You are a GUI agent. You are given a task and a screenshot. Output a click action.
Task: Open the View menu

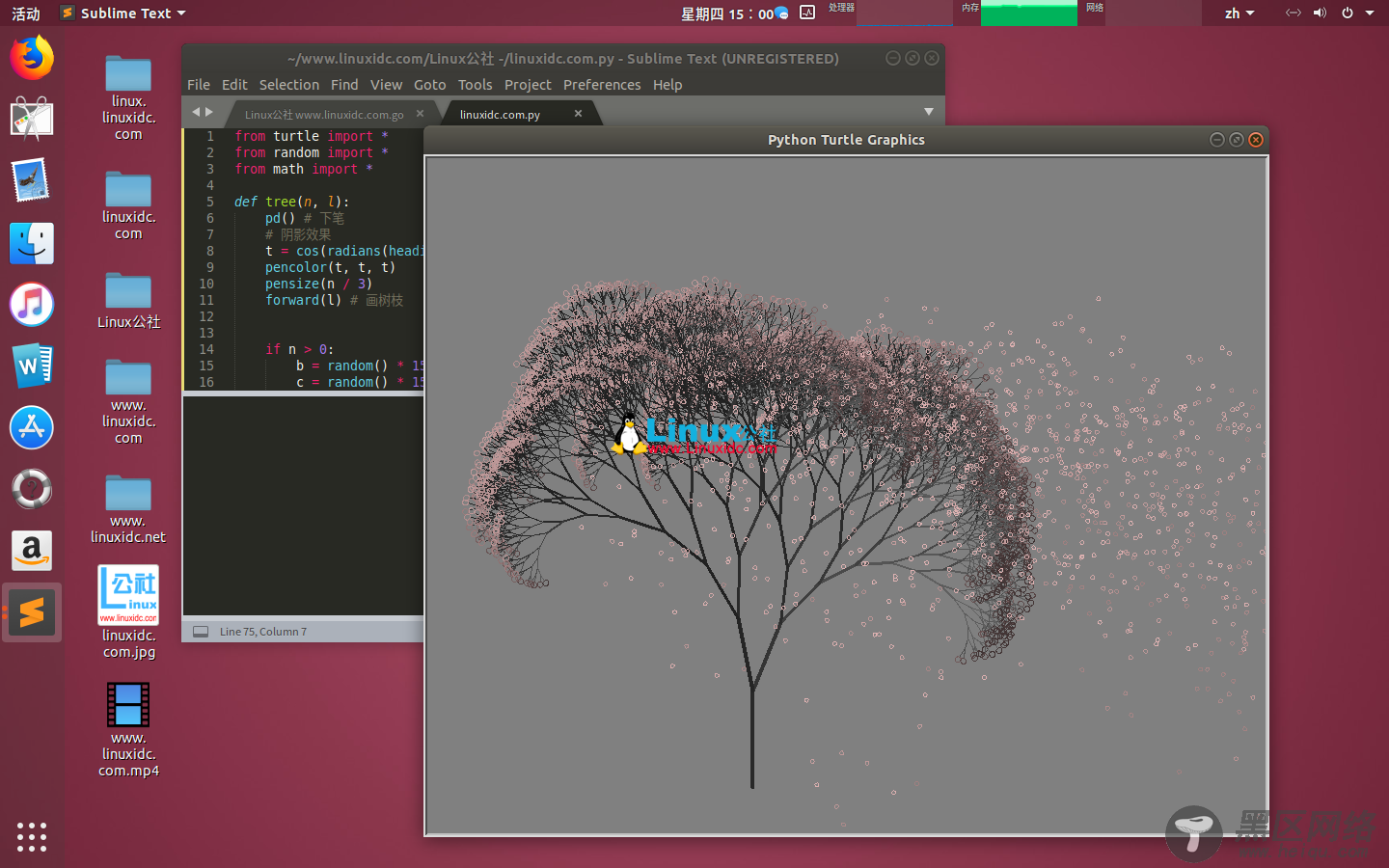click(386, 85)
